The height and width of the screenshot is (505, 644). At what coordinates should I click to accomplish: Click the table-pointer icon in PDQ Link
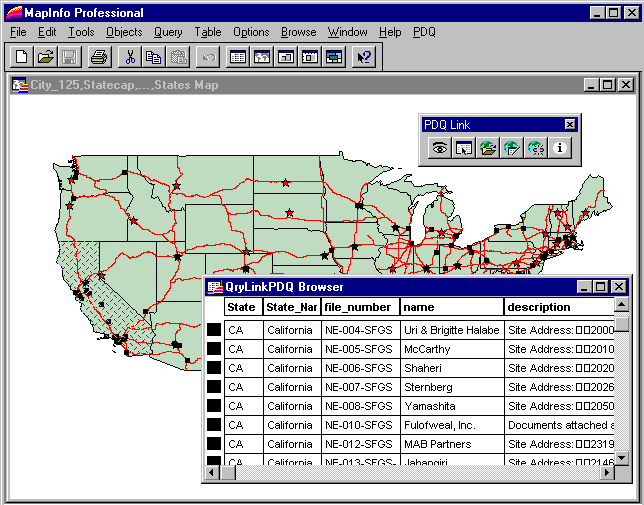tap(463, 147)
